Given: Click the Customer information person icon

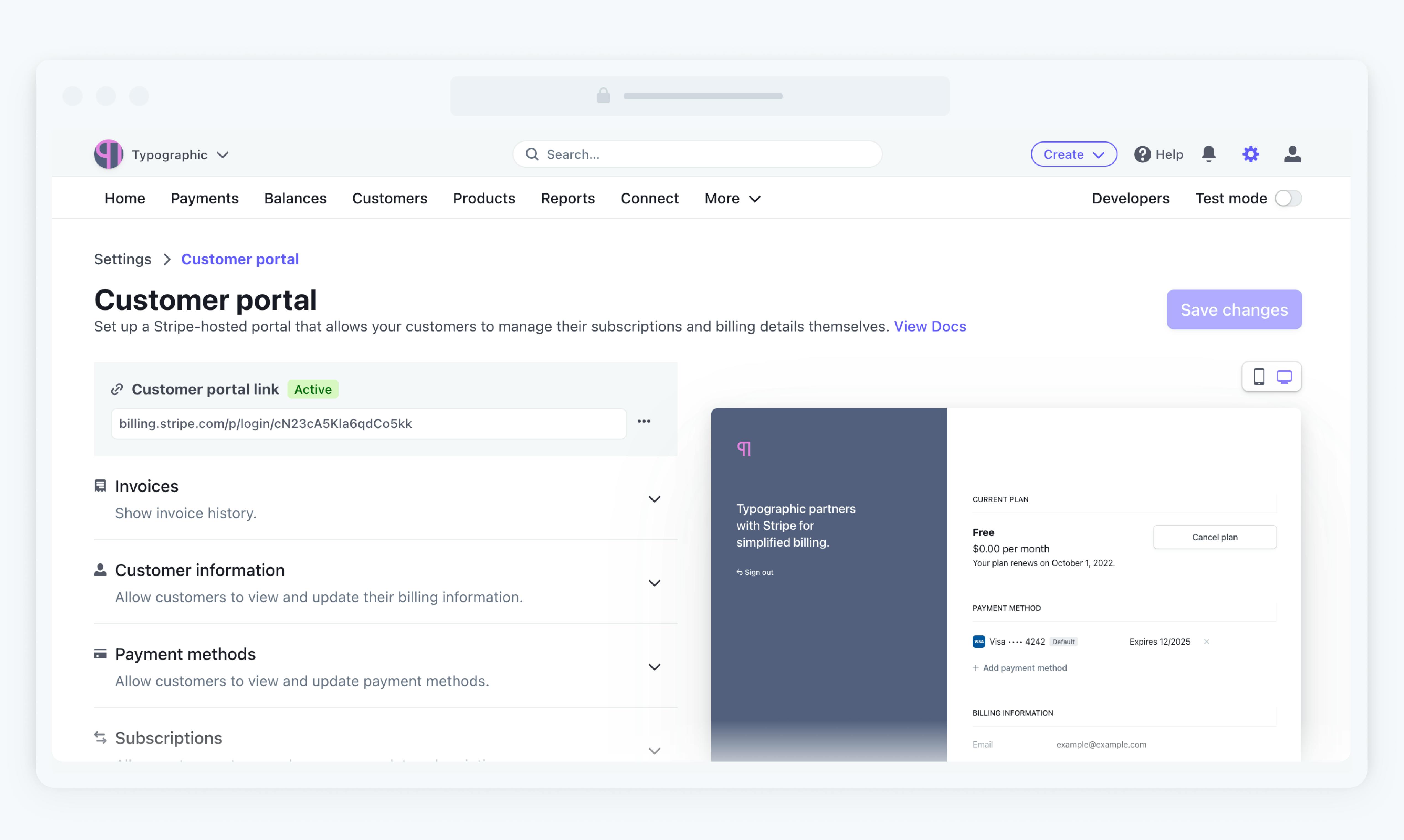Looking at the screenshot, I should 100,570.
